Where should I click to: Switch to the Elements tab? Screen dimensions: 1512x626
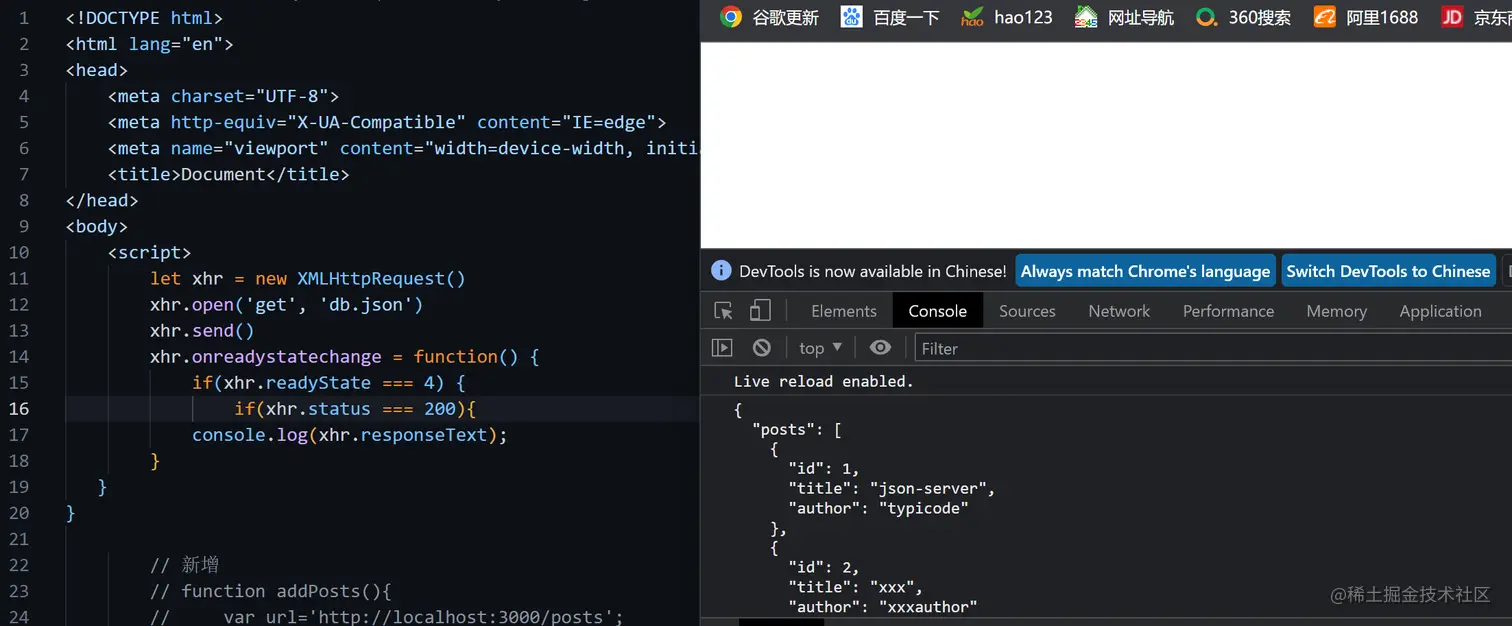[x=844, y=311]
